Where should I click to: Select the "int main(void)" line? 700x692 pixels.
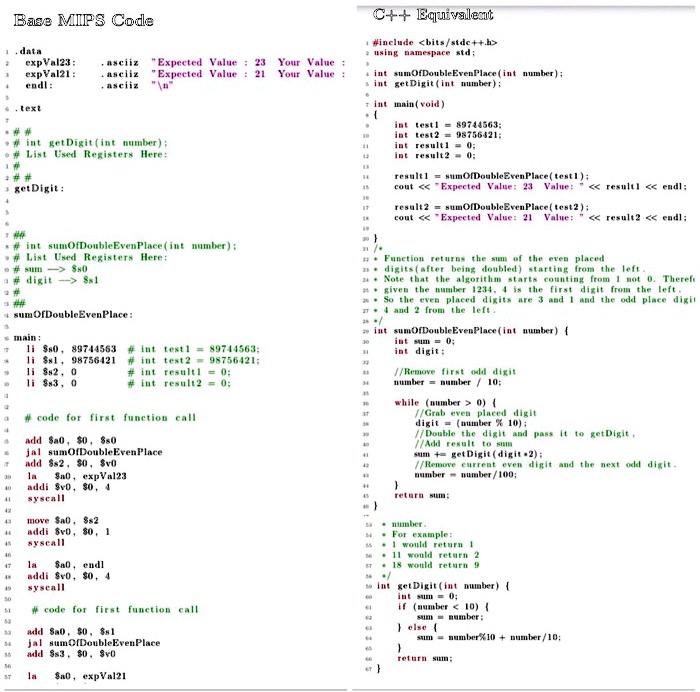click(x=409, y=104)
